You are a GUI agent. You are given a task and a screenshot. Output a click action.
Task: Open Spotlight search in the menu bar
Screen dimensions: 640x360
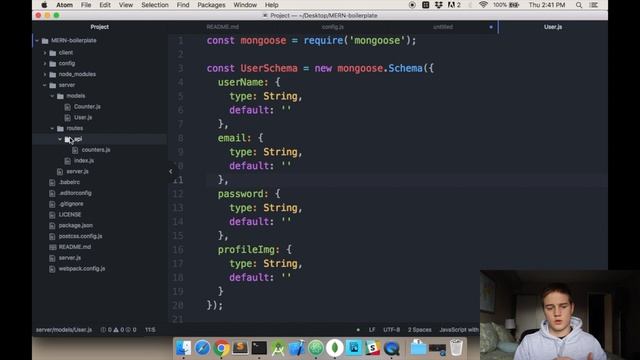coord(579,5)
